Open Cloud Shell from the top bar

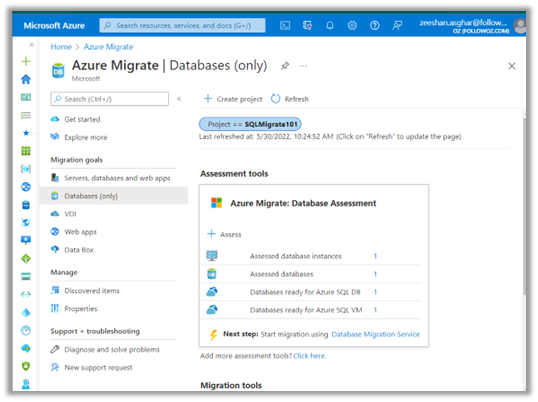(x=285, y=25)
